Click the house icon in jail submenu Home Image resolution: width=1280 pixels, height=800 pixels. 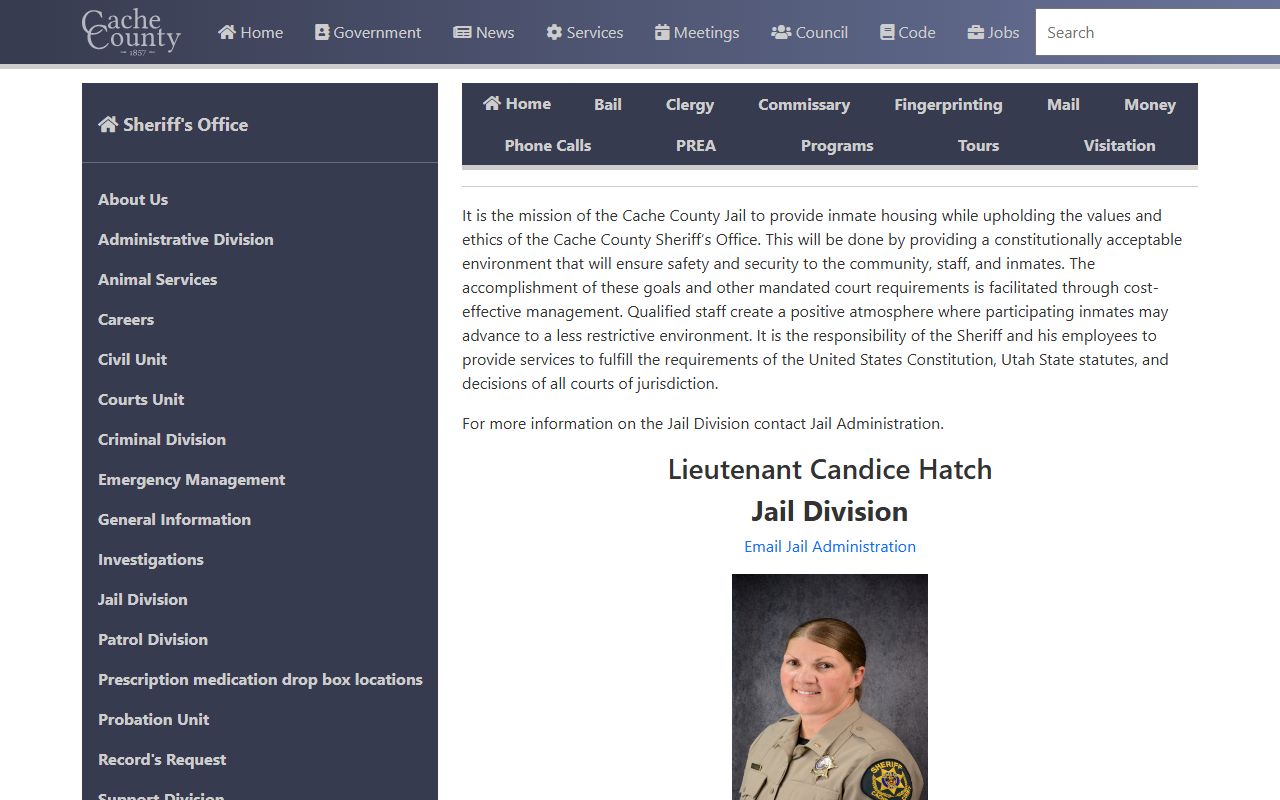point(491,103)
